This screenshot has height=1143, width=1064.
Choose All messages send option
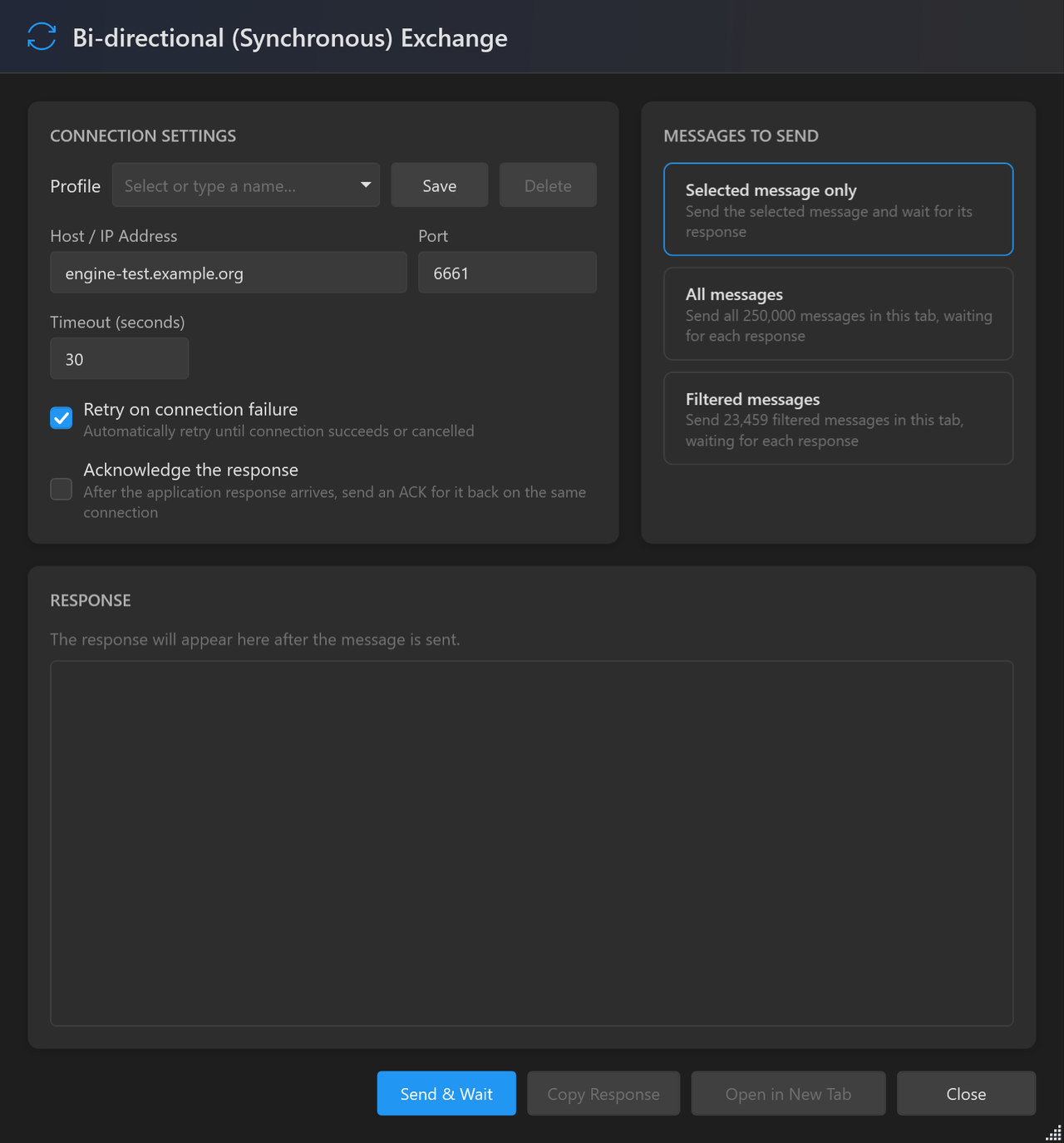pos(839,314)
